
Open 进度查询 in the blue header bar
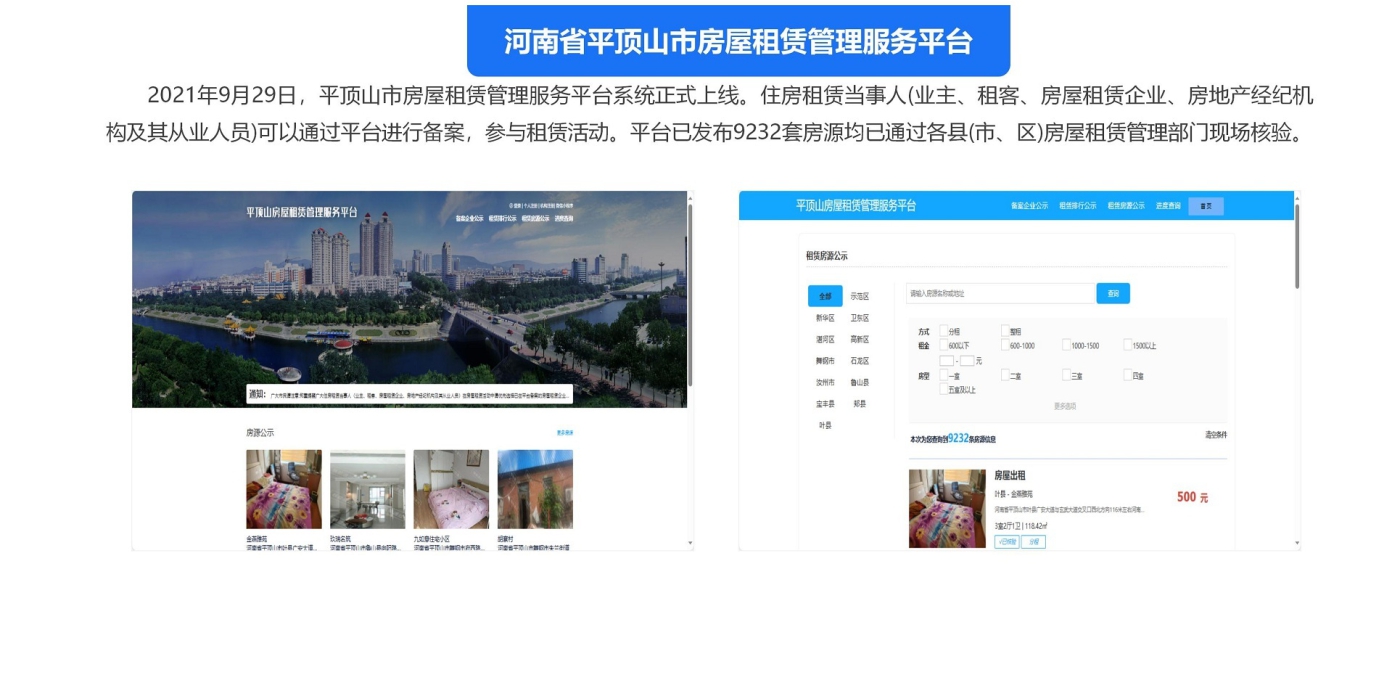[1168, 206]
